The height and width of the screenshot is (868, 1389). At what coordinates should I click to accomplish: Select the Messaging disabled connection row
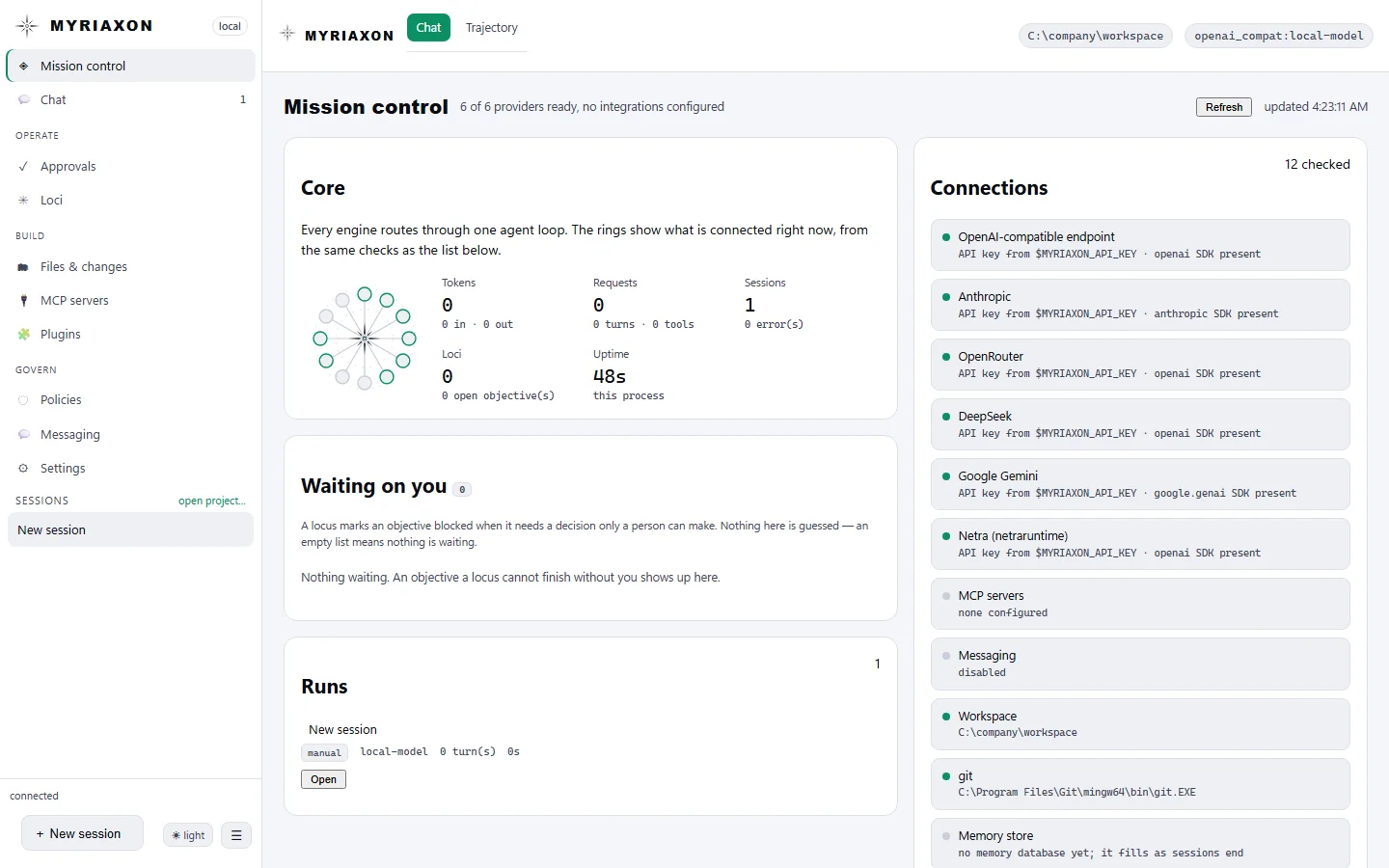click(x=1140, y=664)
